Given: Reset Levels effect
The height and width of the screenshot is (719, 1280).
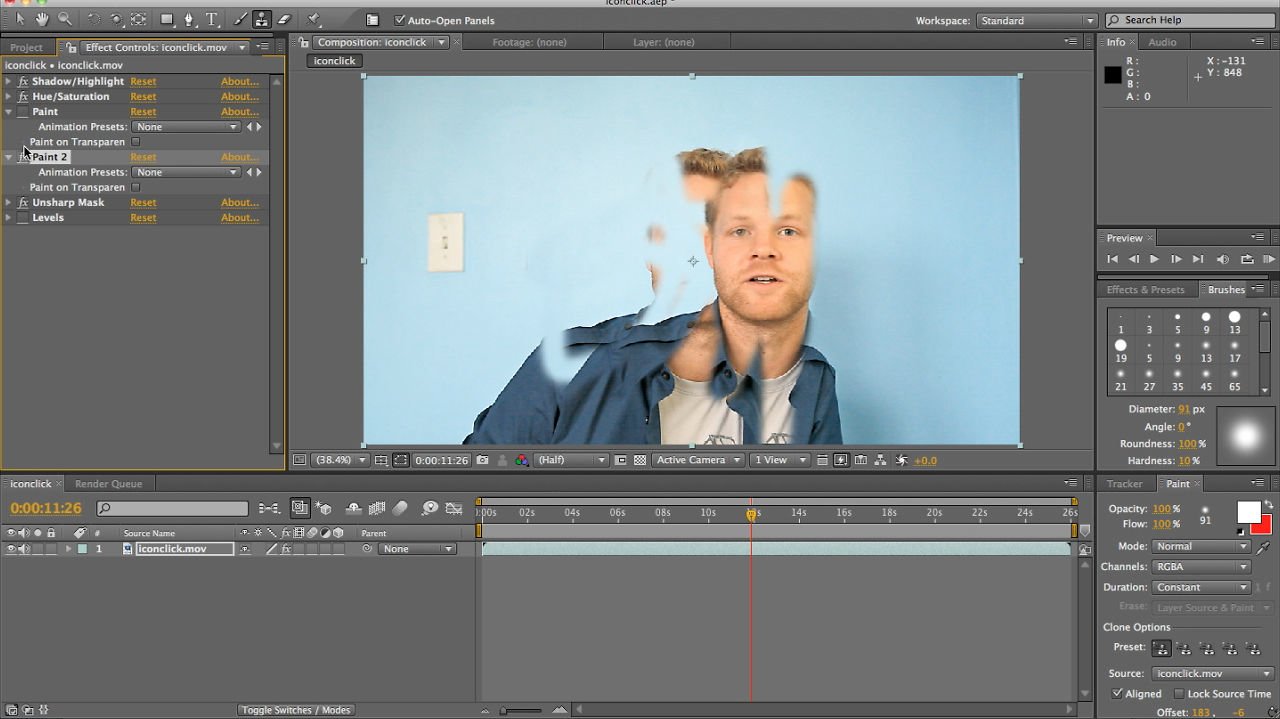Looking at the screenshot, I should tap(143, 218).
